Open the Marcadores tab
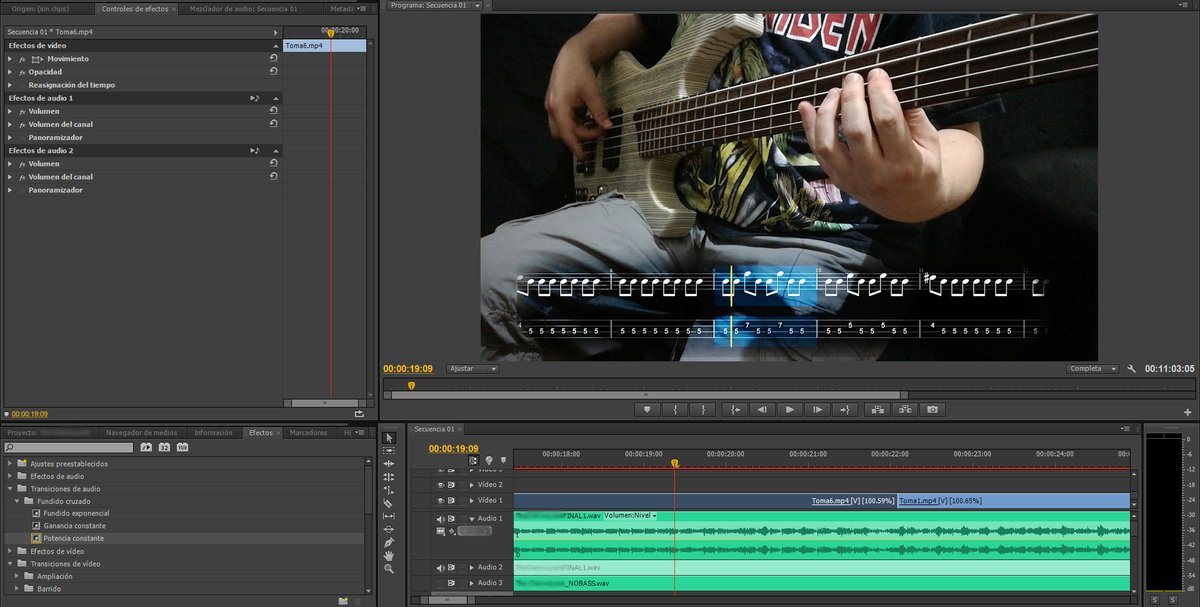 [308, 433]
